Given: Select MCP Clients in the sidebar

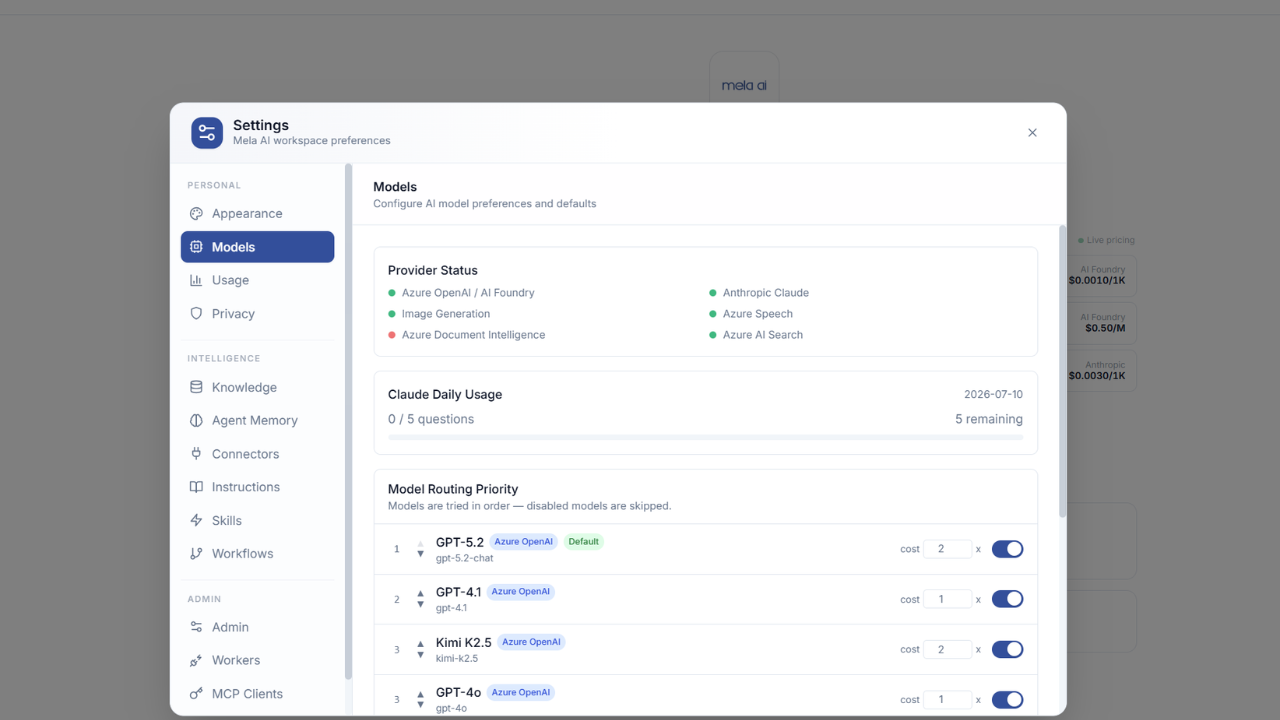Looking at the screenshot, I should tap(257, 694).
